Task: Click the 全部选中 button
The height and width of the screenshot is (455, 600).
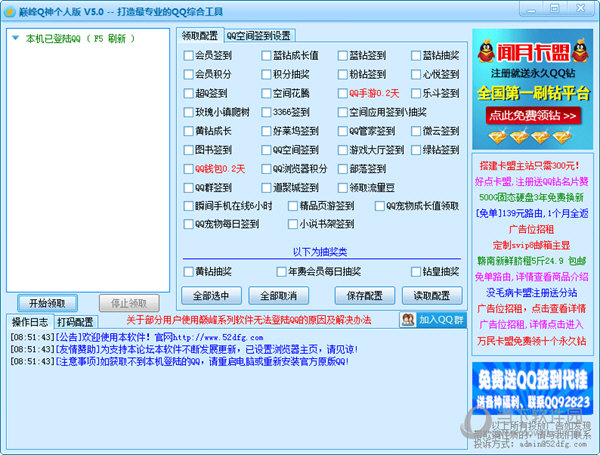Action: pos(211,295)
